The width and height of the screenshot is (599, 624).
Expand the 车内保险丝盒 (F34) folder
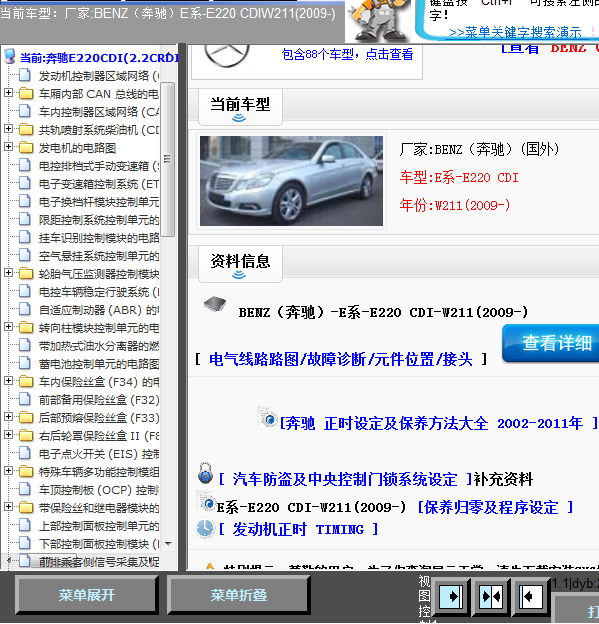[8, 381]
